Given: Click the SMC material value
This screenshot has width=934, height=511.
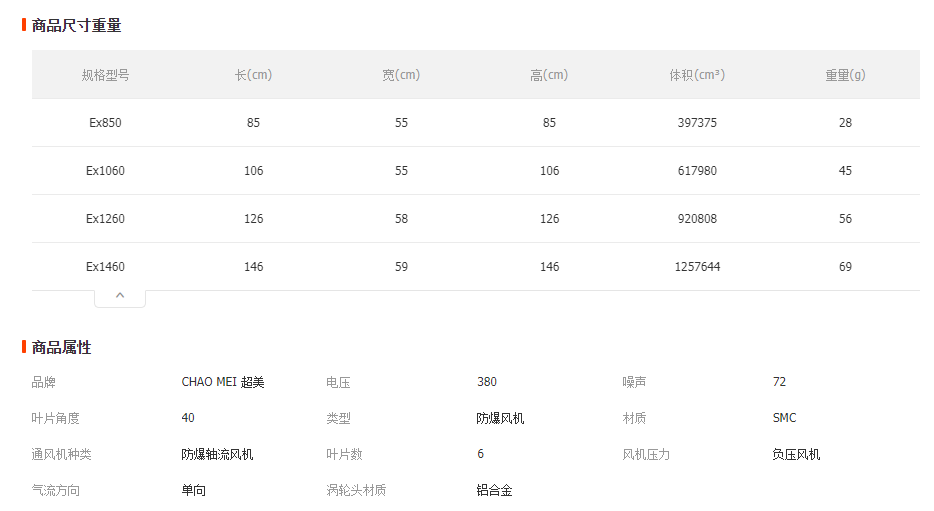Looking at the screenshot, I should [x=784, y=418].
